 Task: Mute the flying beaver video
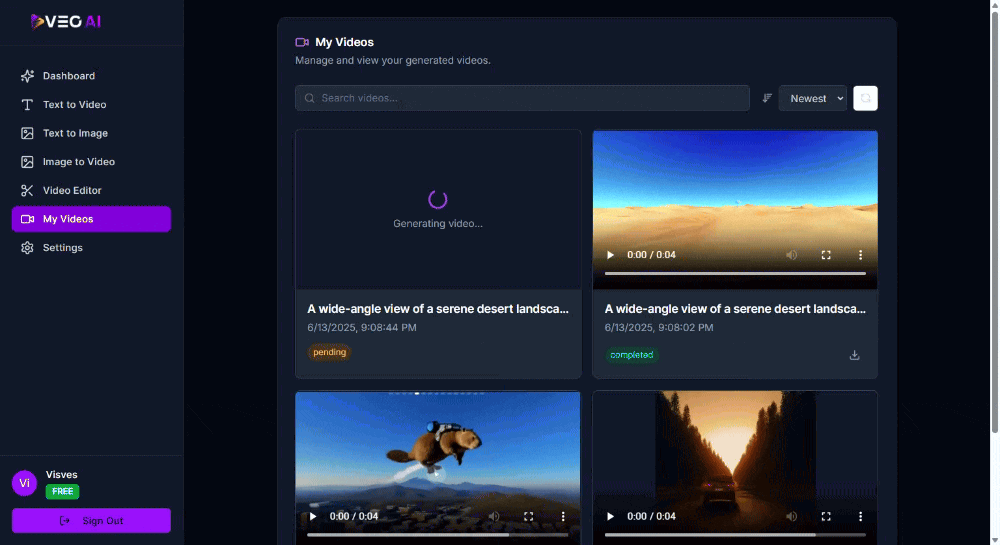point(494,516)
